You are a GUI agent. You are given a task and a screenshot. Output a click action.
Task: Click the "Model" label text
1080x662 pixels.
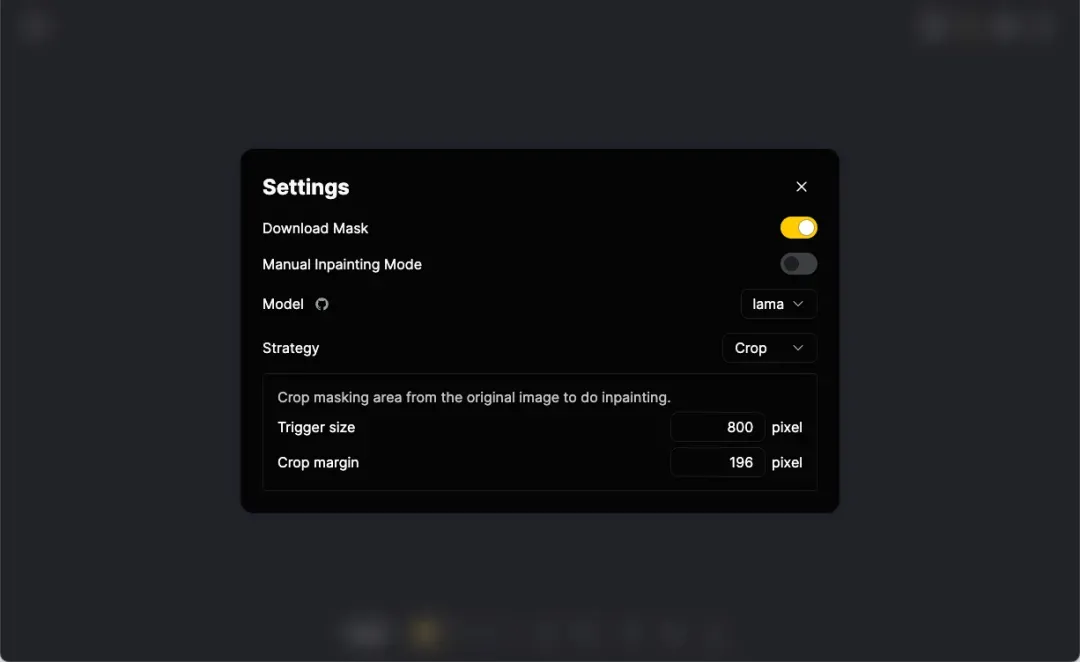click(x=283, y=304)
